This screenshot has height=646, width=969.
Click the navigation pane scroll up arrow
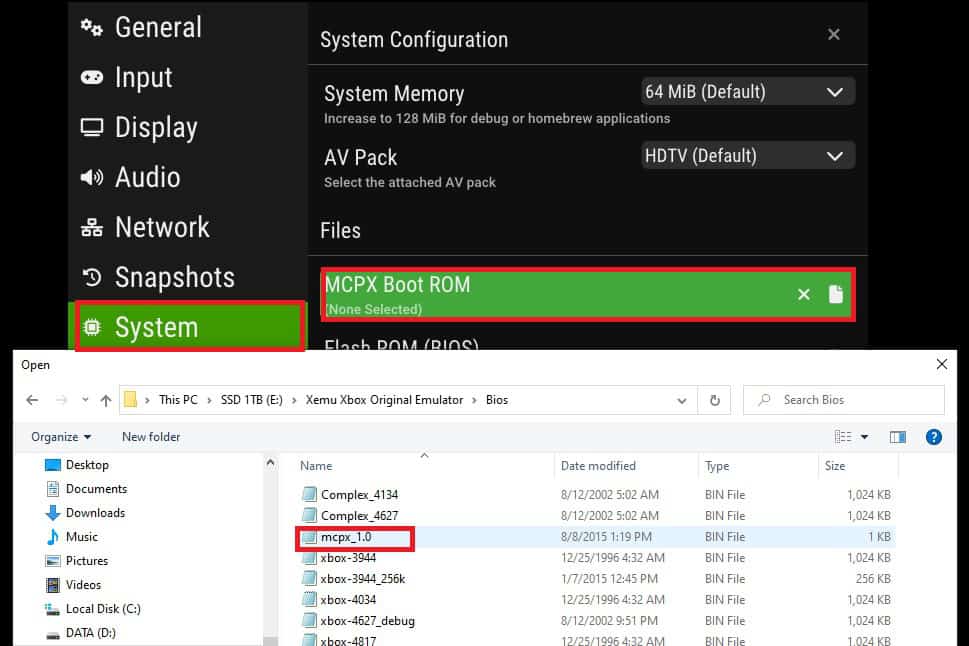pos(270,462)
